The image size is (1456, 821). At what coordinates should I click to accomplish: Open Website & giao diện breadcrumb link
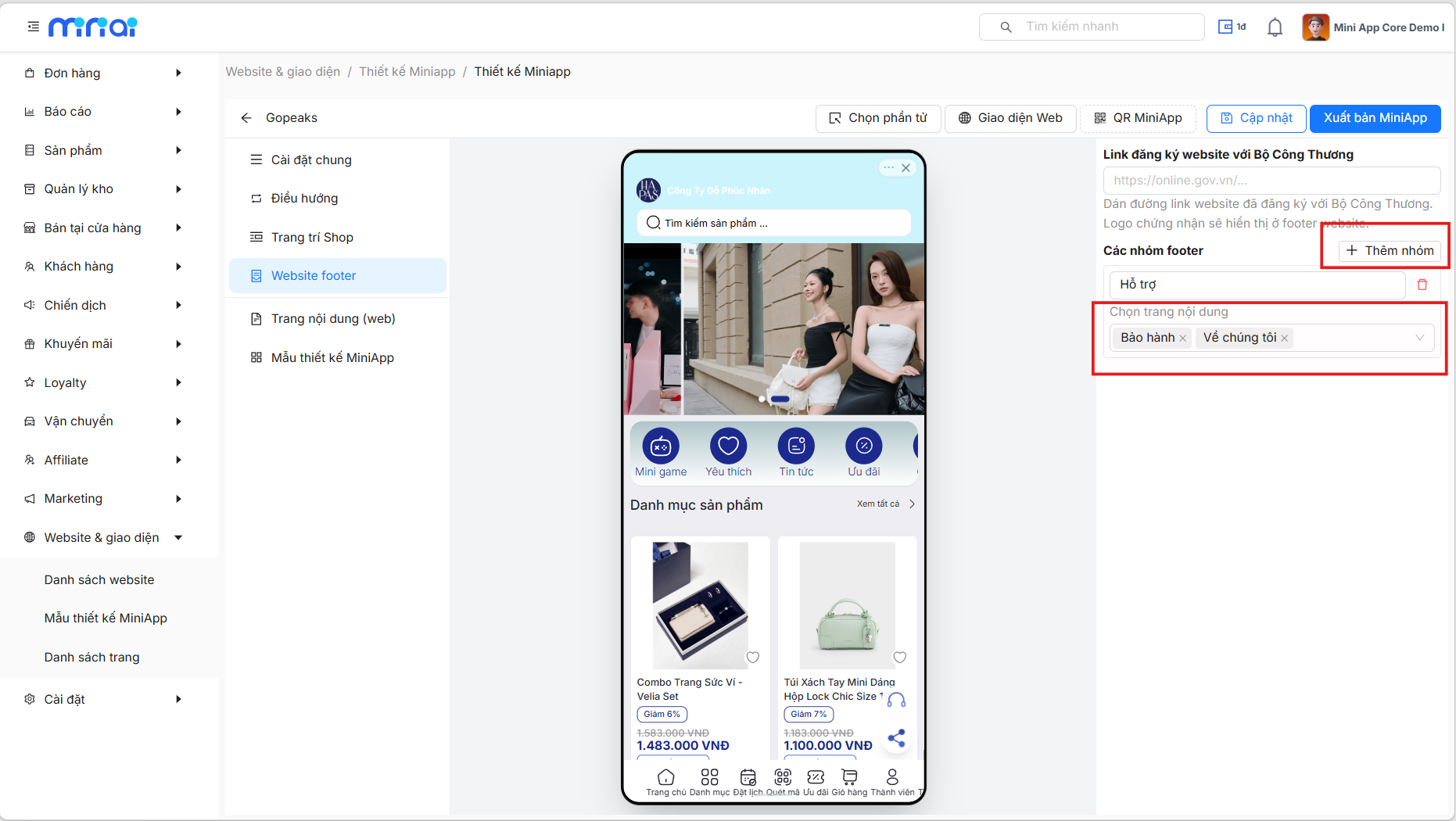tap(283, 72)
